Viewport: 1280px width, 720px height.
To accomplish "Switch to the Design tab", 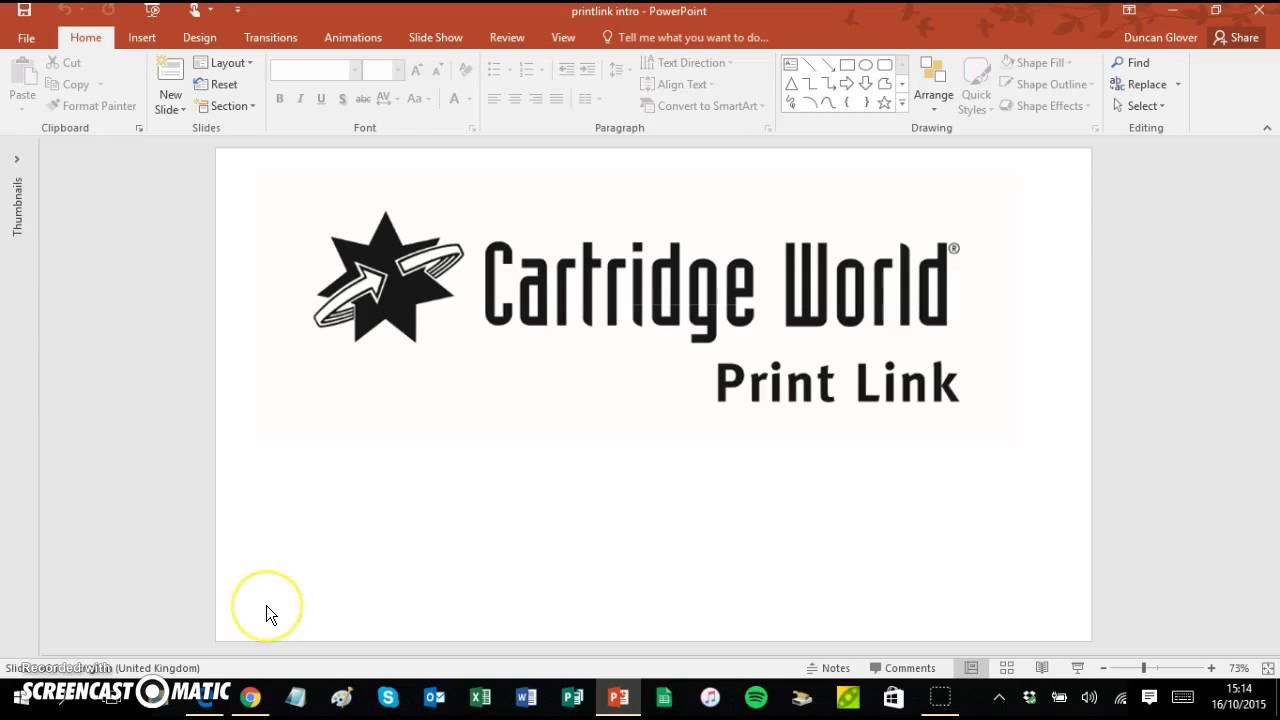I will (x=200, y=38).
